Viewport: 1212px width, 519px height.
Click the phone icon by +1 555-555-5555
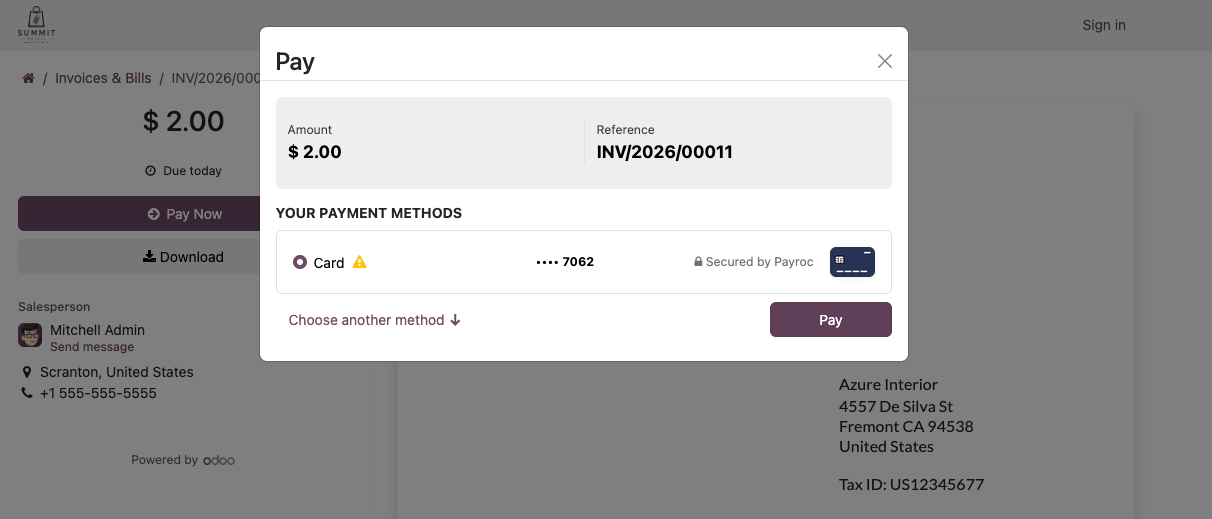(27, 393)
